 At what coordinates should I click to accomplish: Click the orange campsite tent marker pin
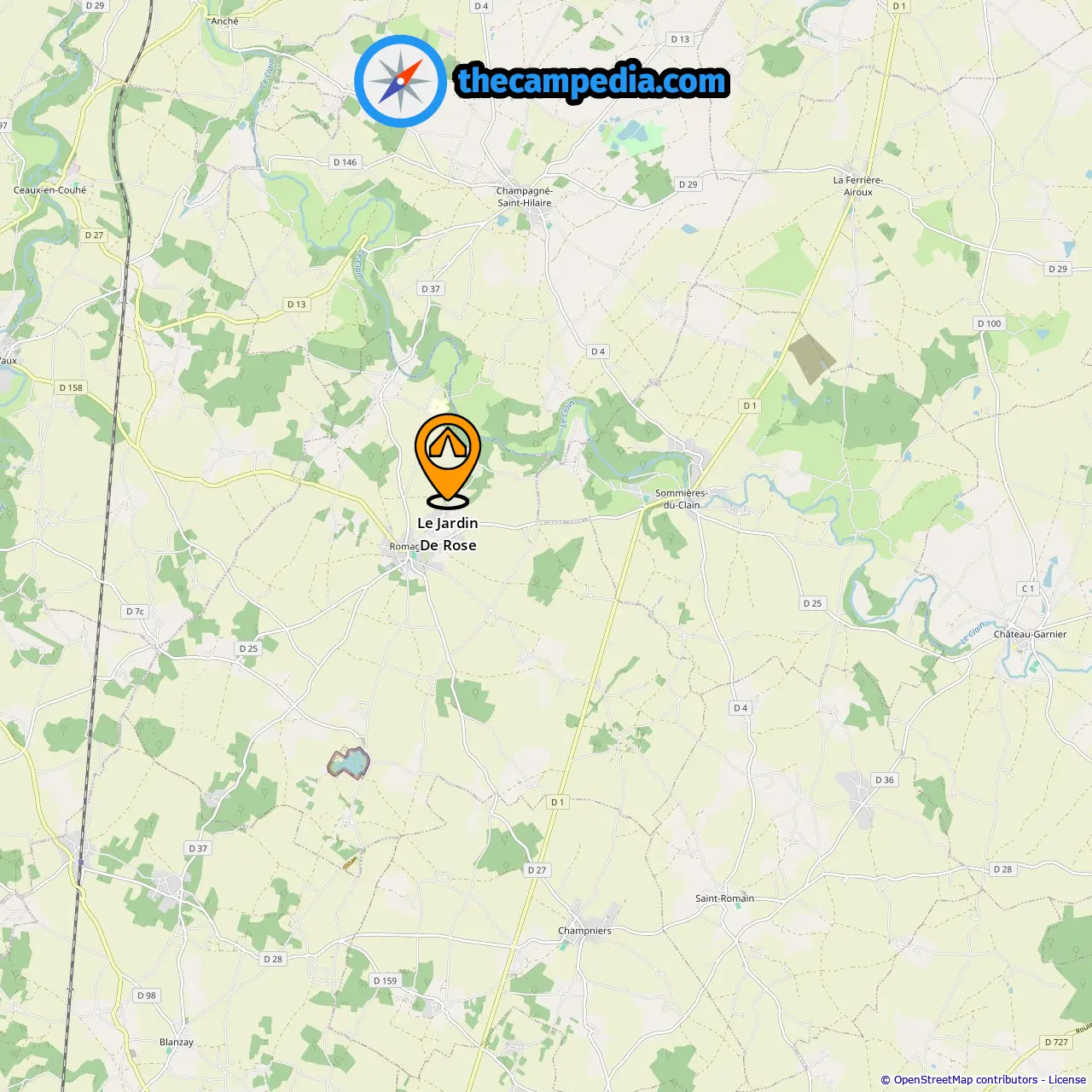tap(448, 460)
